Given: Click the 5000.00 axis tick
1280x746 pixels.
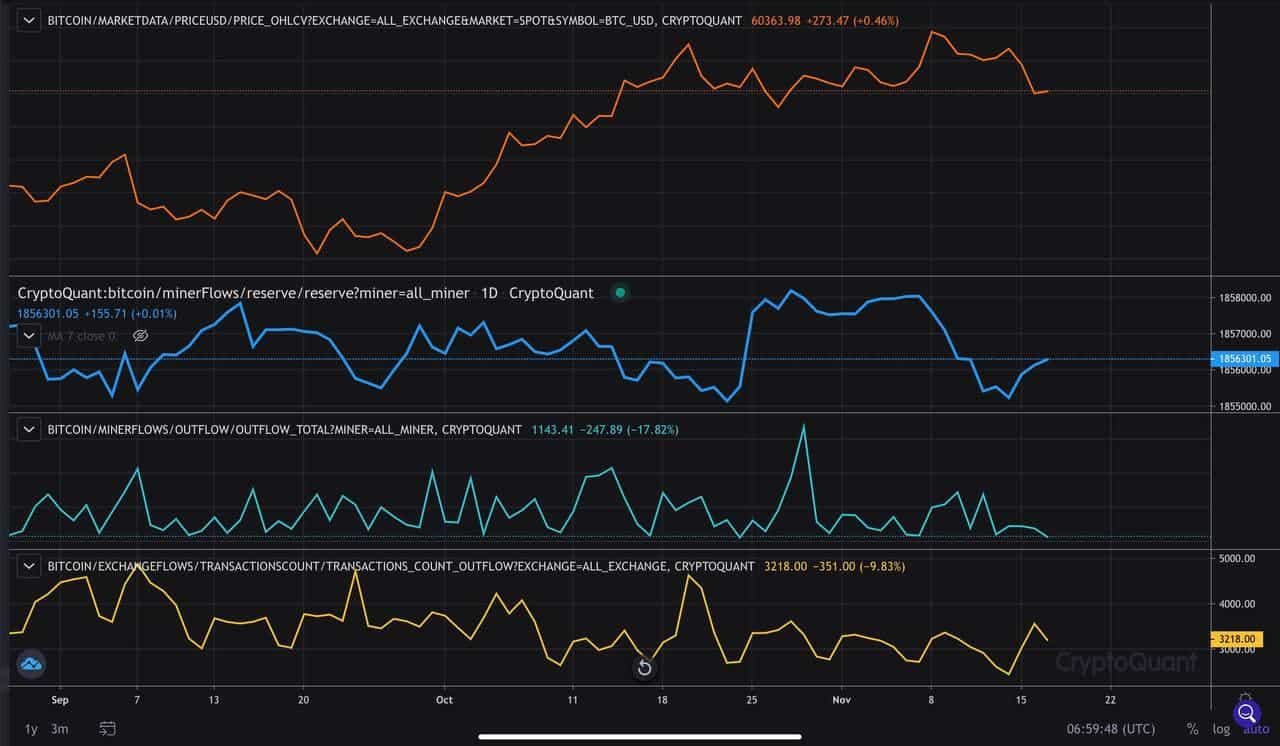Looking at the screenshot, I should [1238, 558].
